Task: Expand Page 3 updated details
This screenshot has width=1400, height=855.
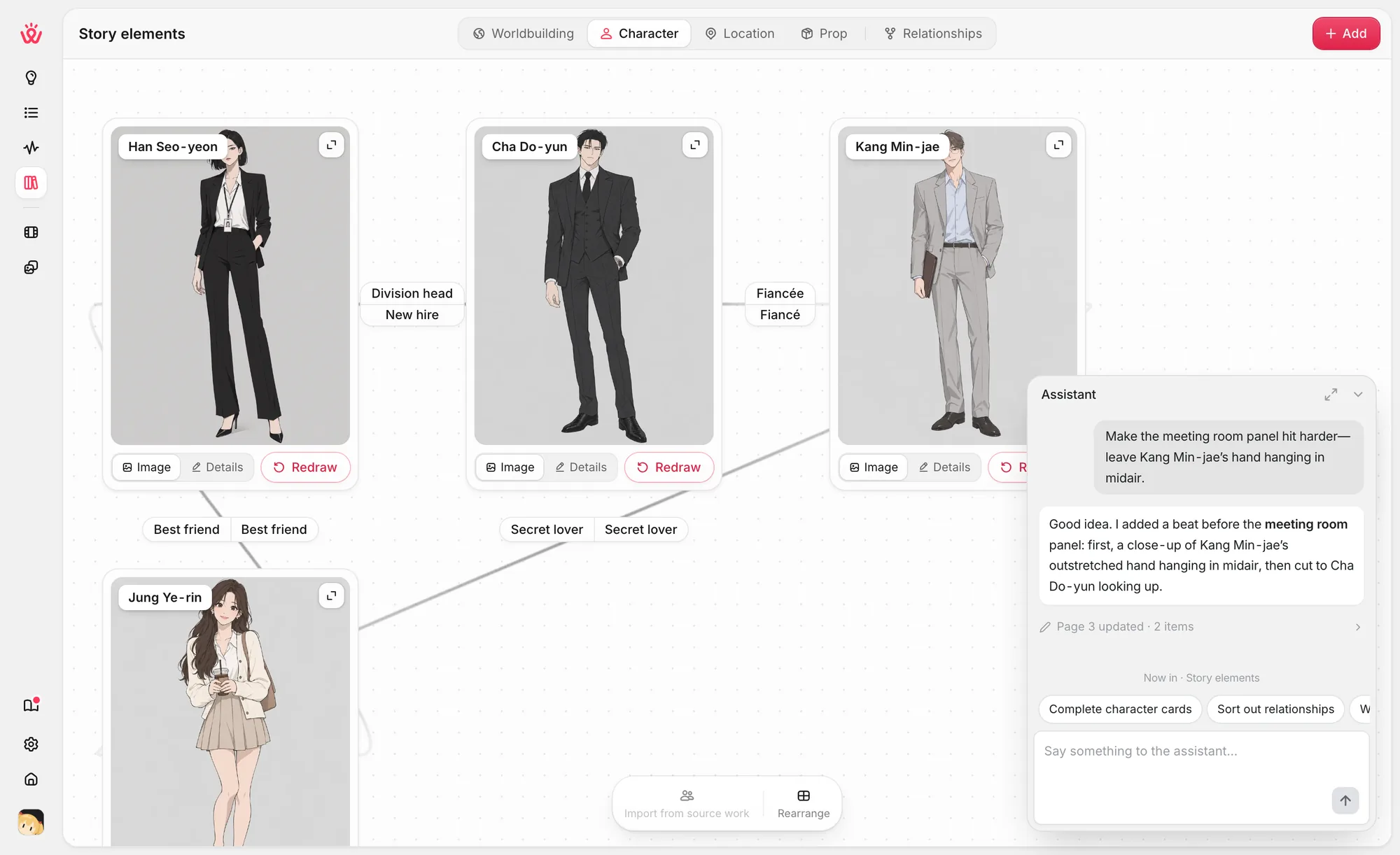Action: coord(1202,627)
